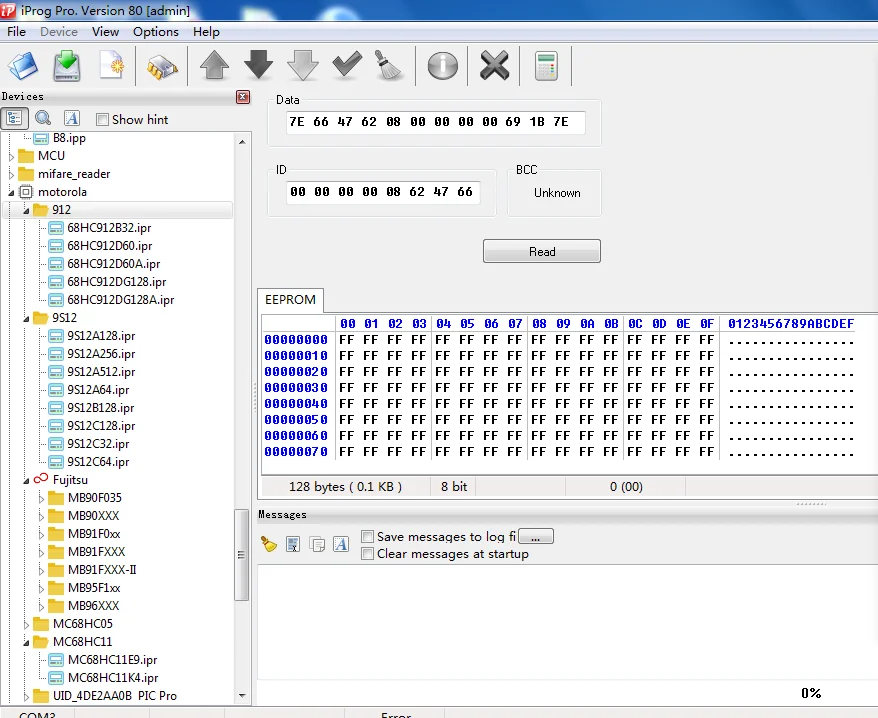Expand the MCU folder
Viewport: 878px width, 718px height.
[11, 156]
